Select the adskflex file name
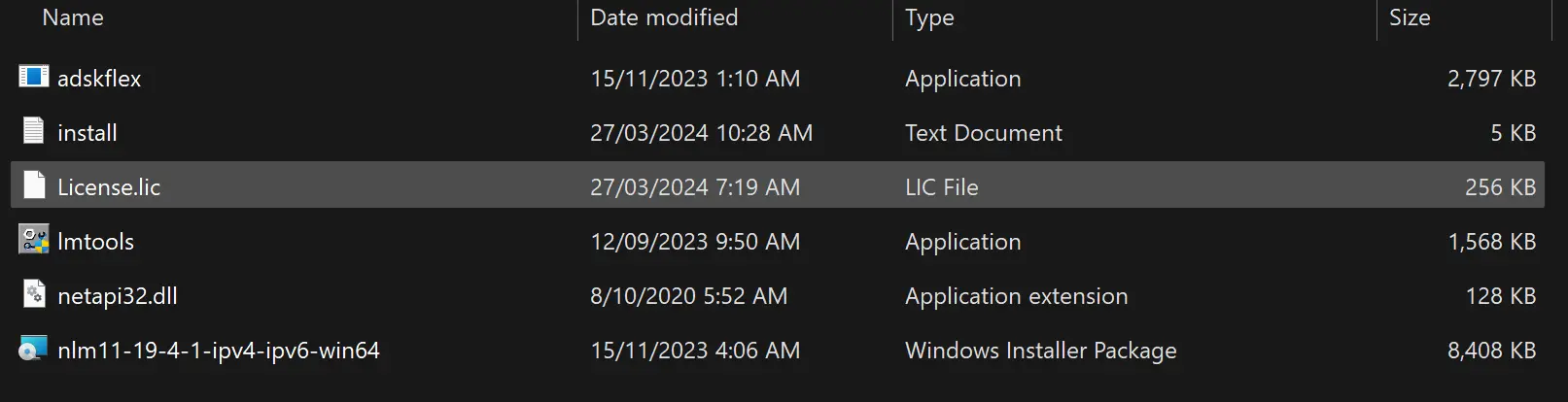 click(99, 79)
